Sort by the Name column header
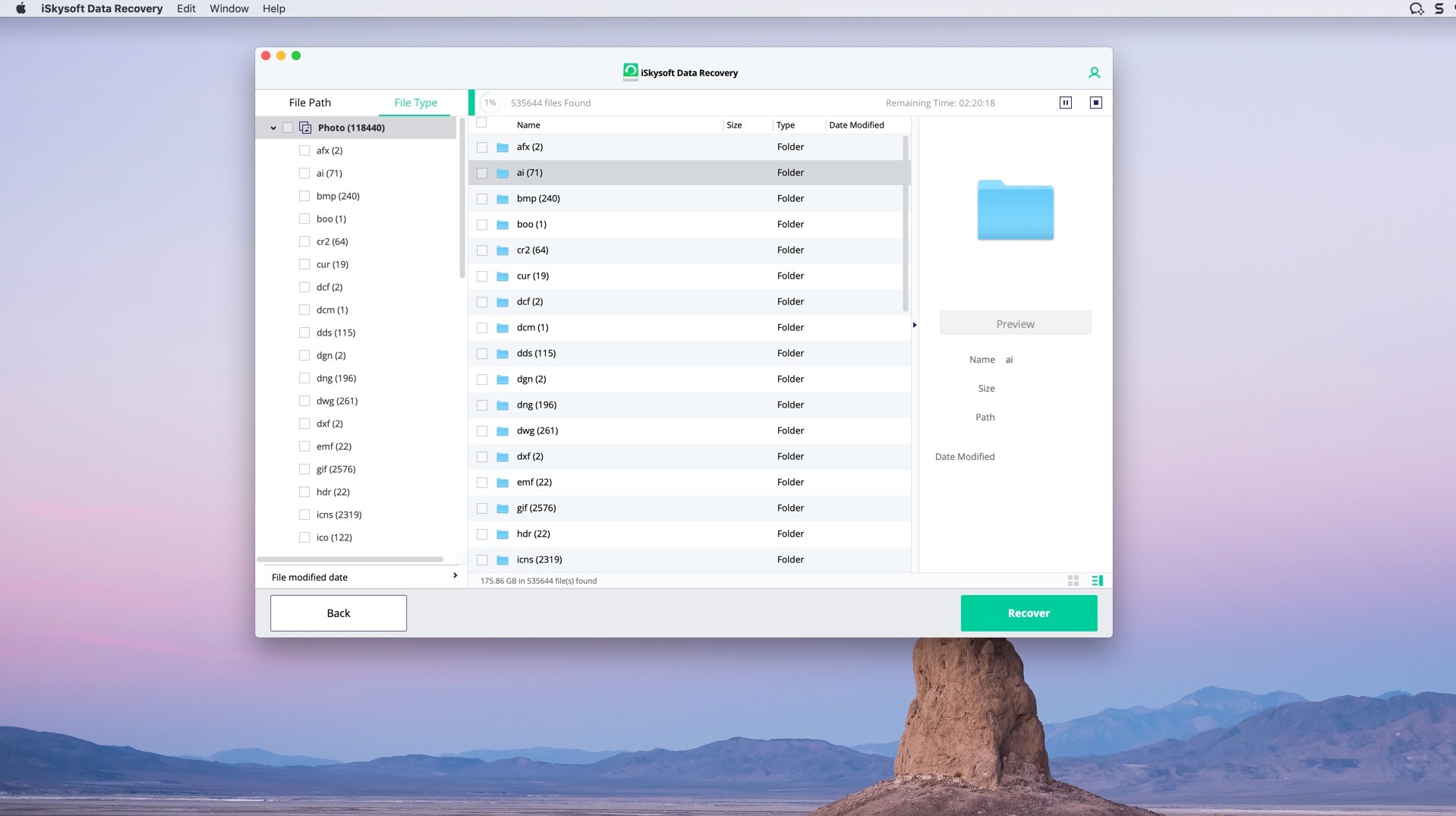Viewport: 1456px width, 816px height. 528,125
